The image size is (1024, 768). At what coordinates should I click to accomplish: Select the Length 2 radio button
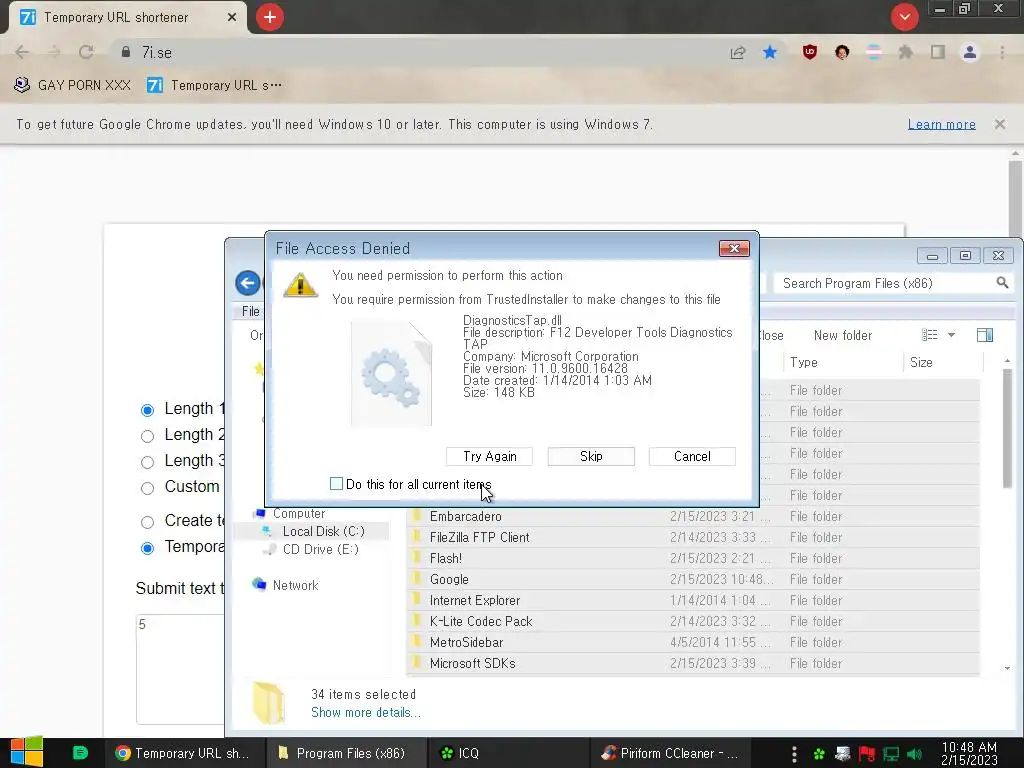[x=148, y=436]
